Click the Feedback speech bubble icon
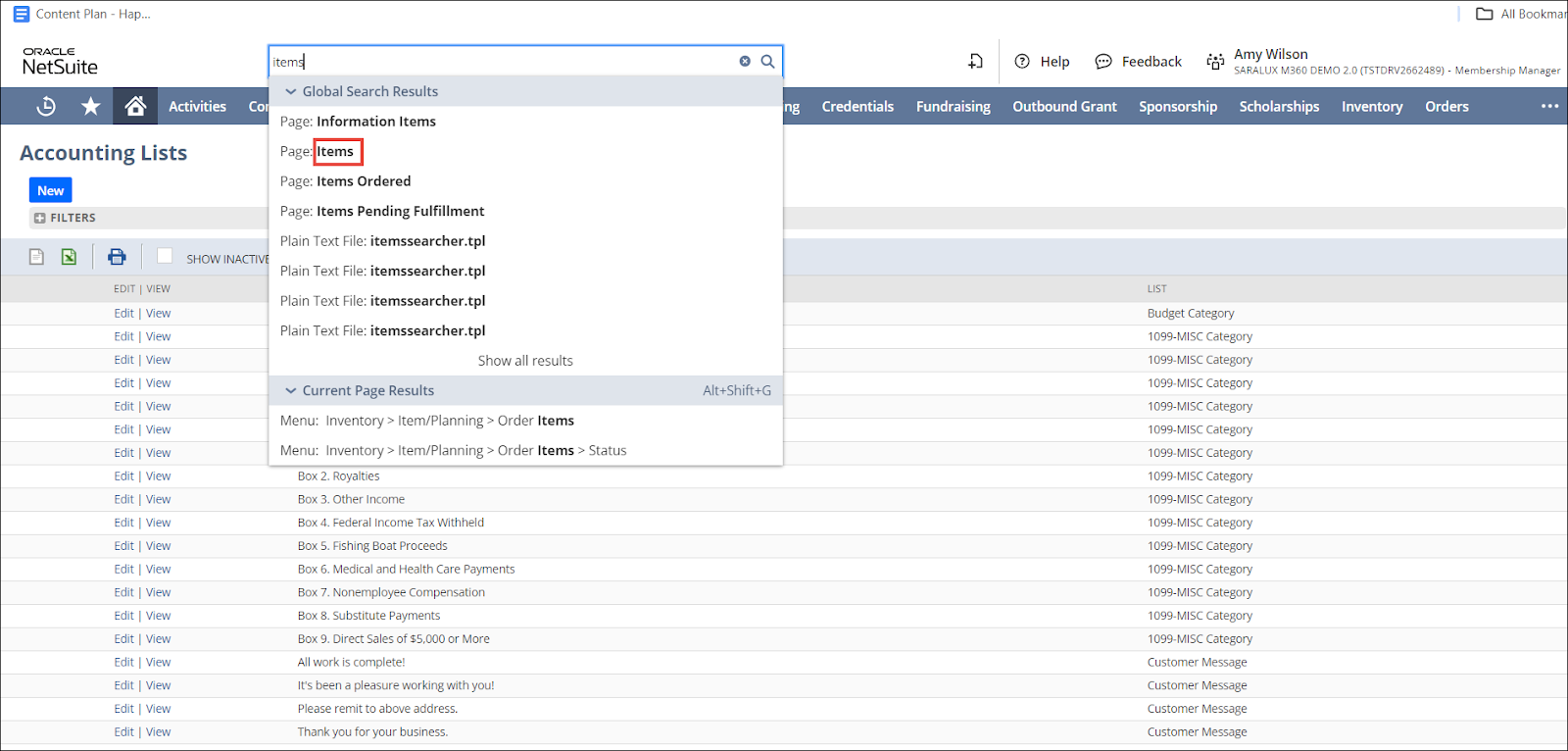This screenshot has width=1568, height=751. 1103,61
